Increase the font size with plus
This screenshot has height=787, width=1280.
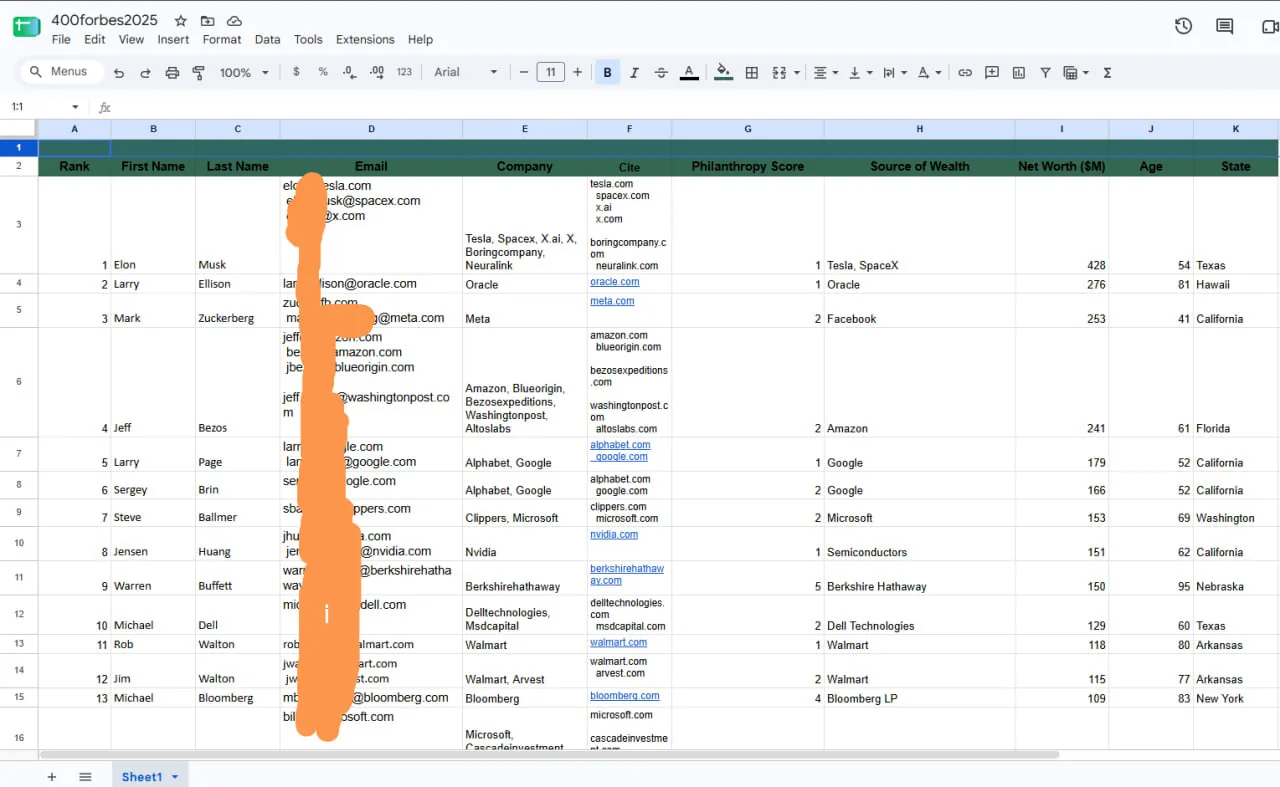pos(577,72)
